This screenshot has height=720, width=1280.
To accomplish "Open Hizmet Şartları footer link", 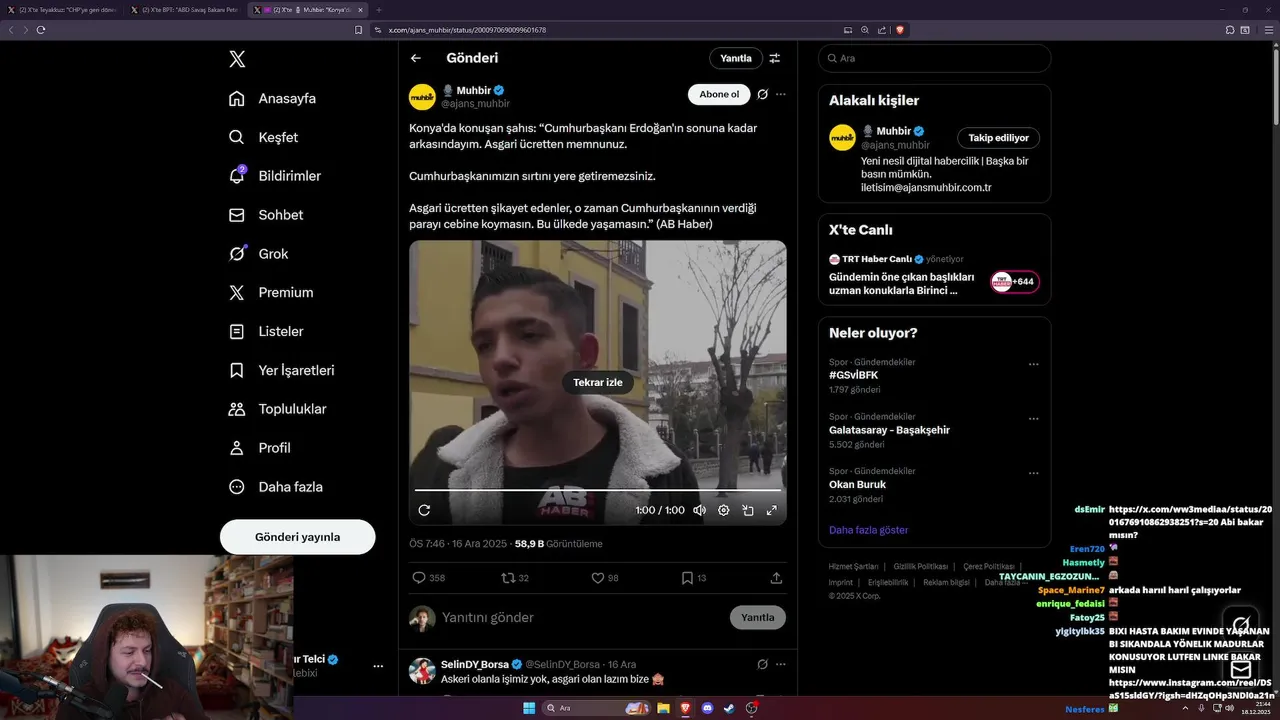I will pos(853,567).
